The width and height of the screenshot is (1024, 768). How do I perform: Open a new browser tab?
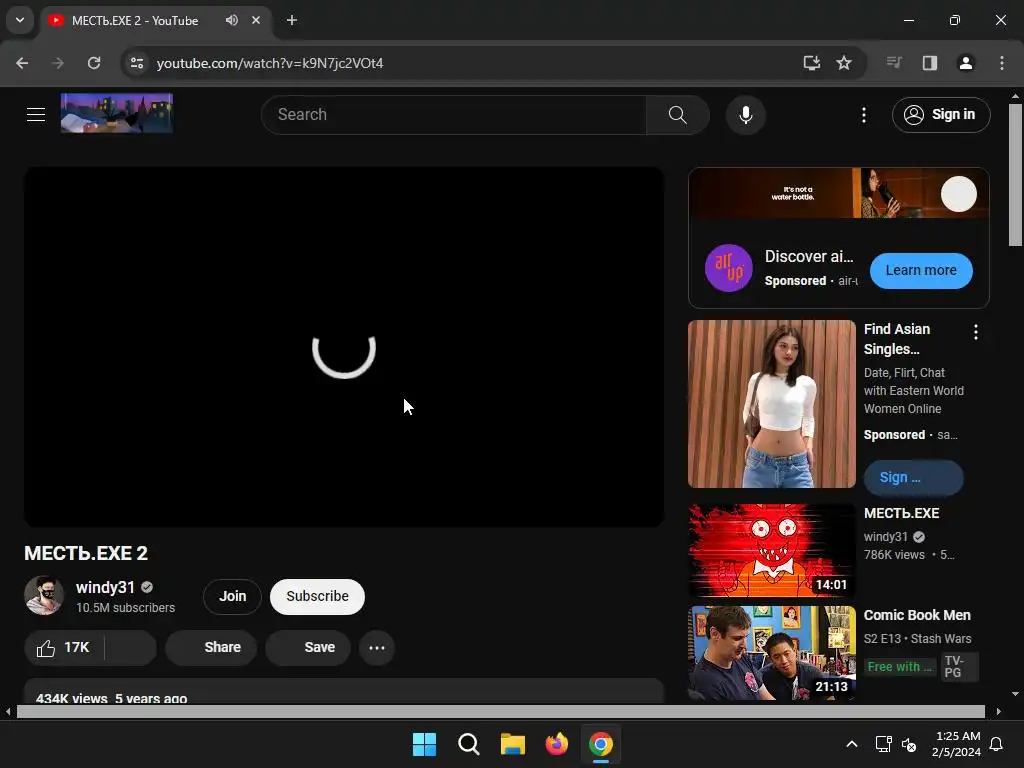pos(292,20)
